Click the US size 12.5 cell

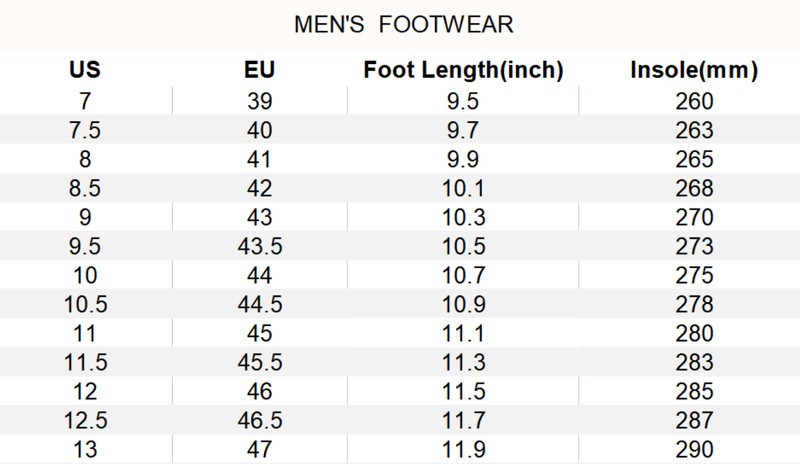click(x=85, y=420)
